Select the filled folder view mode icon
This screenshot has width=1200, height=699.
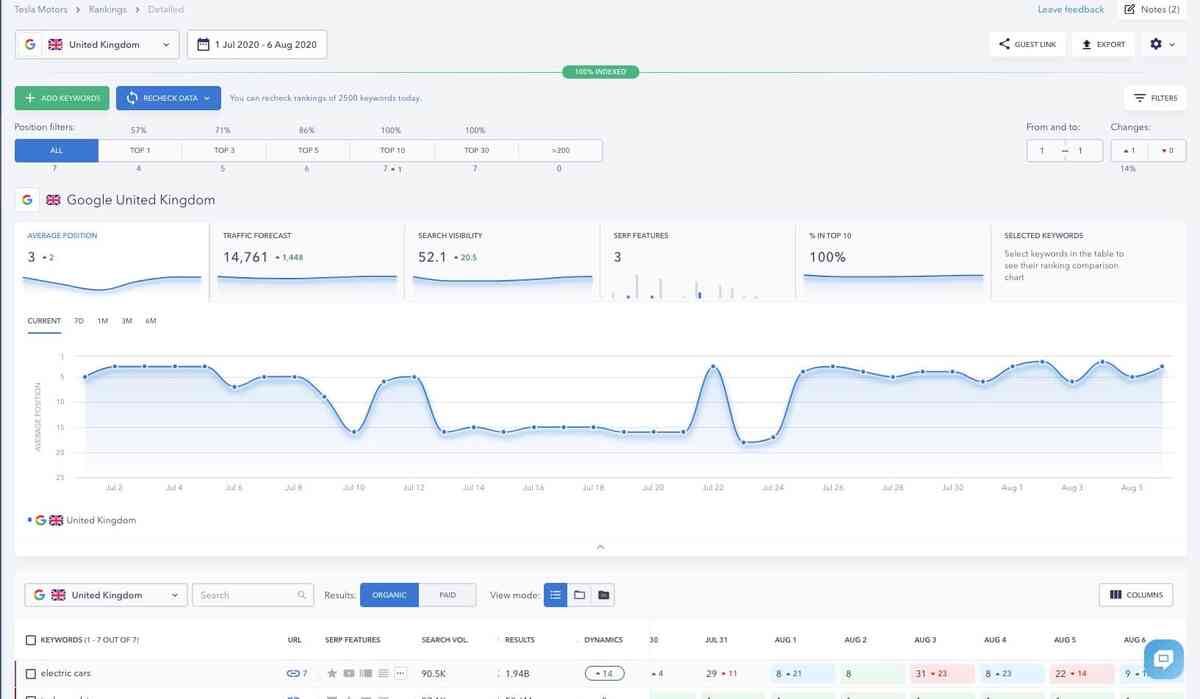point(603,595)
